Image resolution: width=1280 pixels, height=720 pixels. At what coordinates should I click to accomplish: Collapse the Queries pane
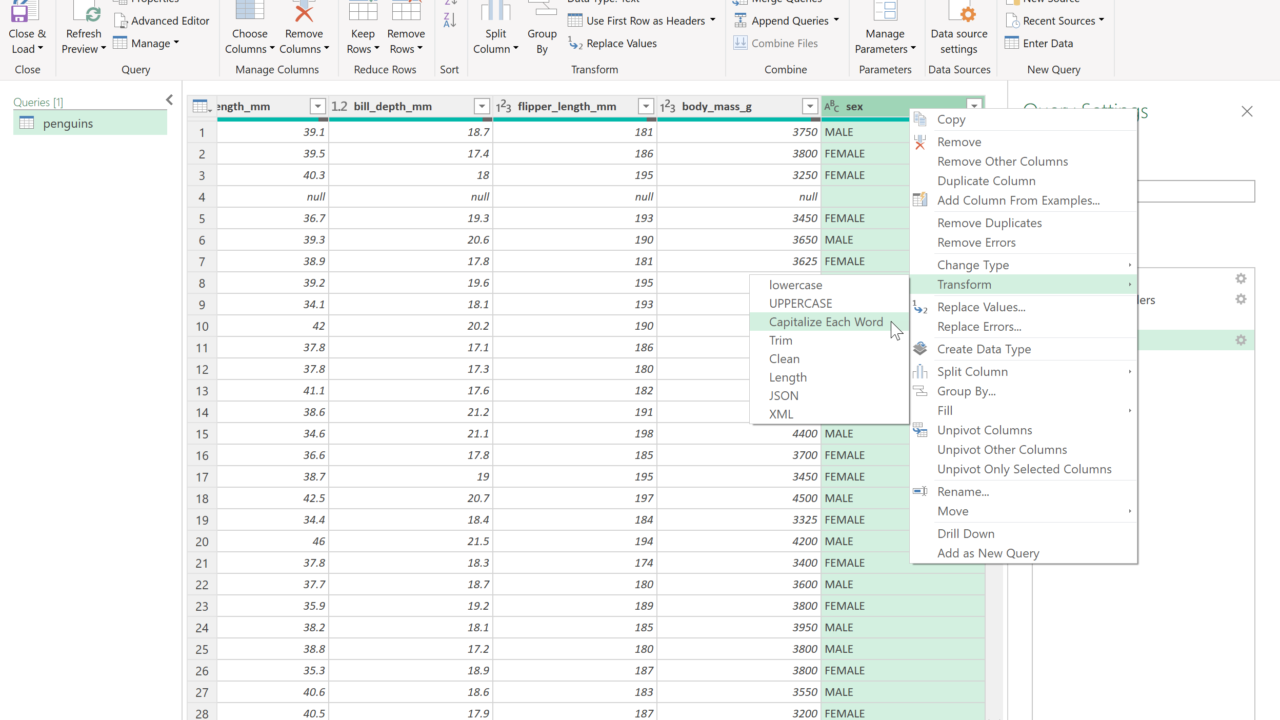pos(169,100)
